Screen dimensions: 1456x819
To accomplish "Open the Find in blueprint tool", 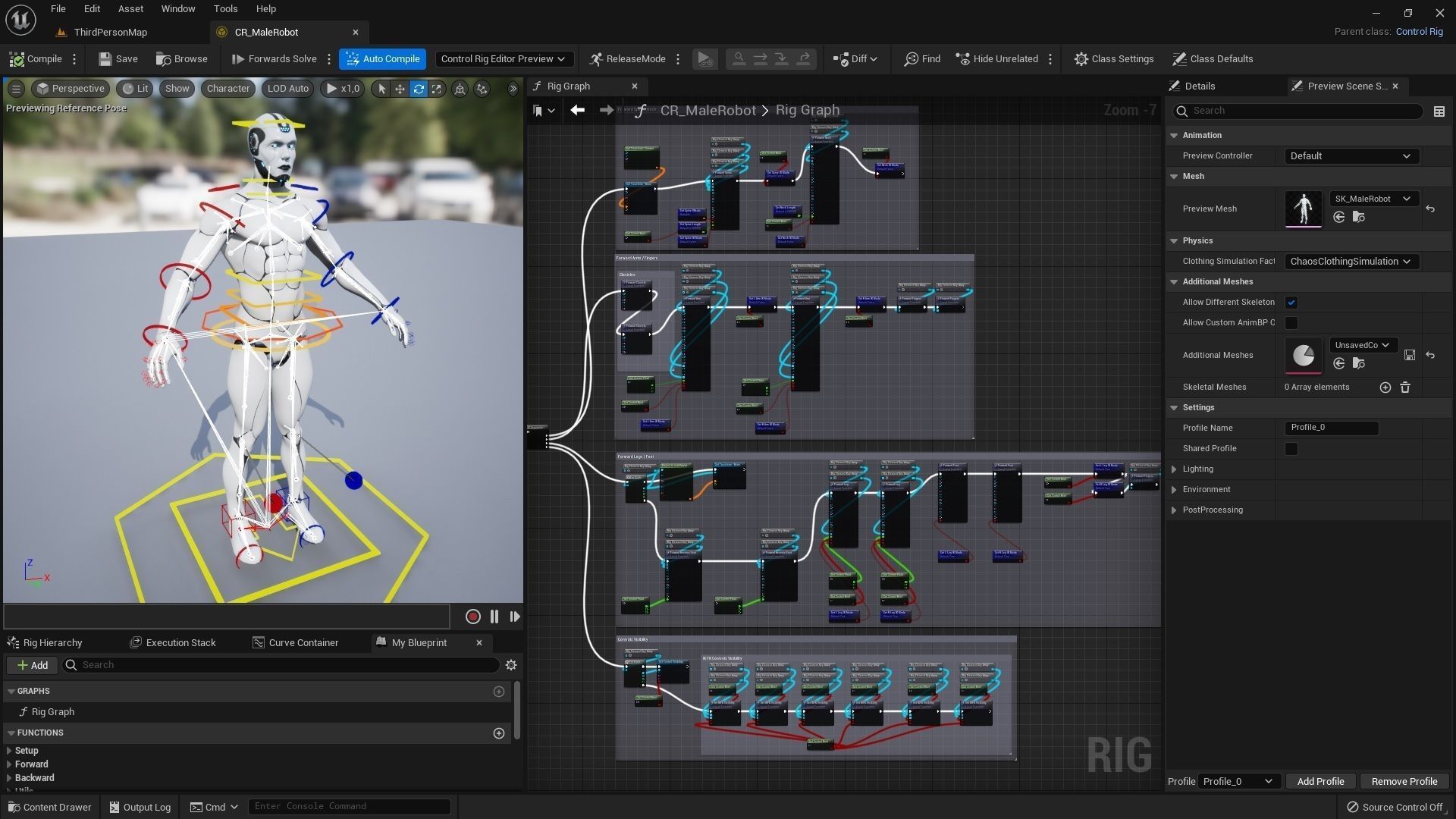I will point(922,58).
